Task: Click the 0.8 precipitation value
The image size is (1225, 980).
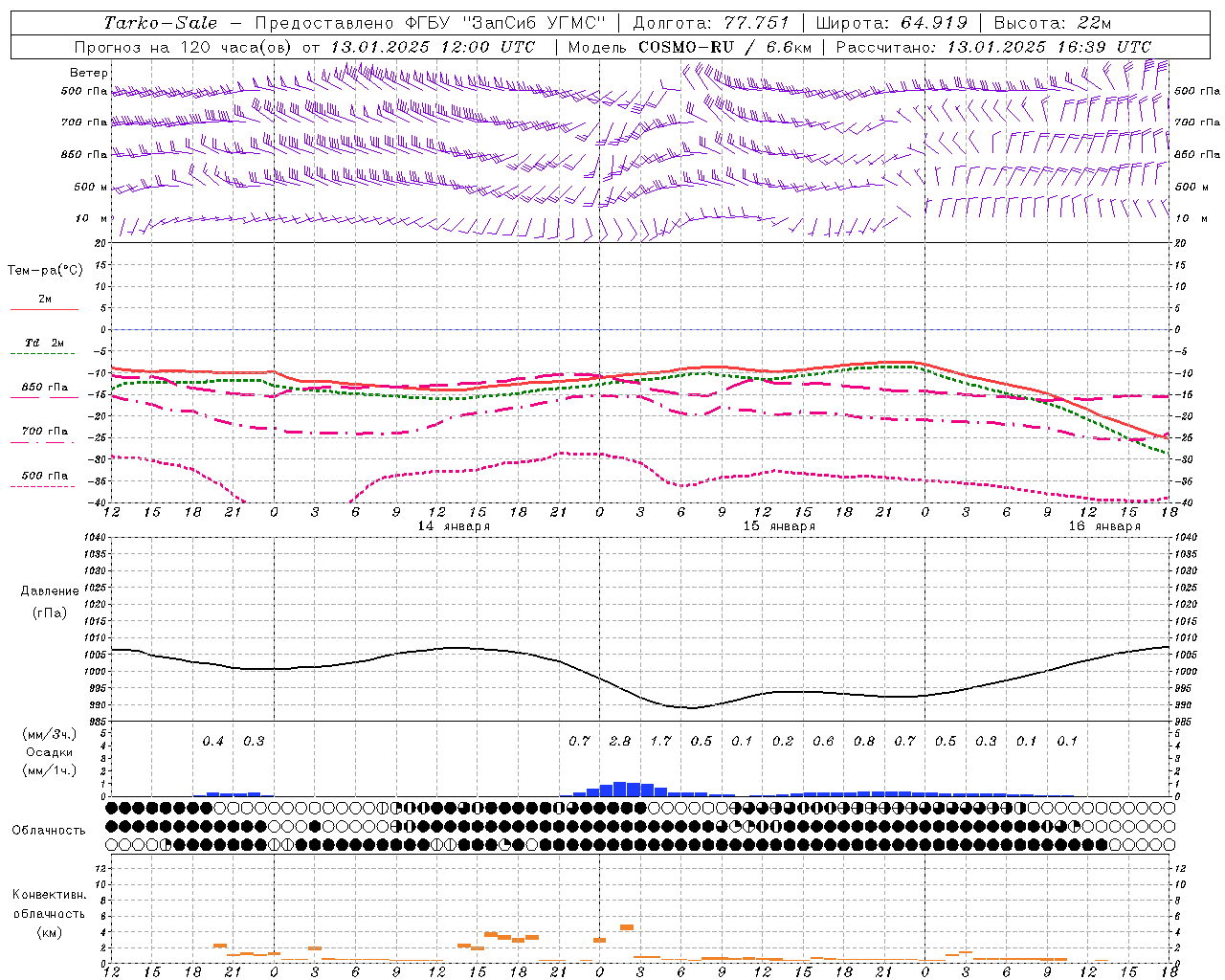Action: coord(864,741)
